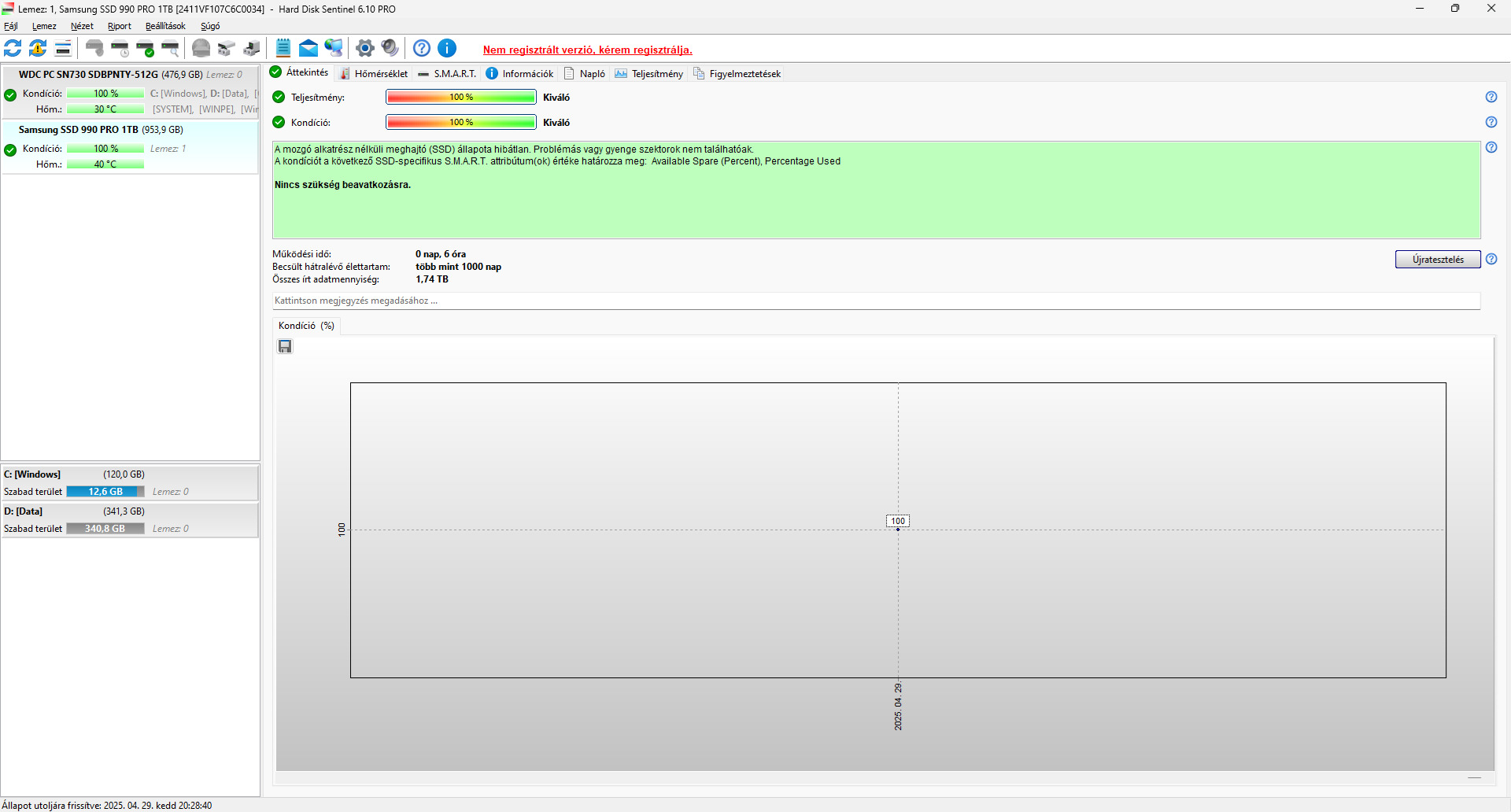Viewport: 1511px width, 812px height.
Task: Click the disk icon with magnifying glass
Action: pos(170,48)
